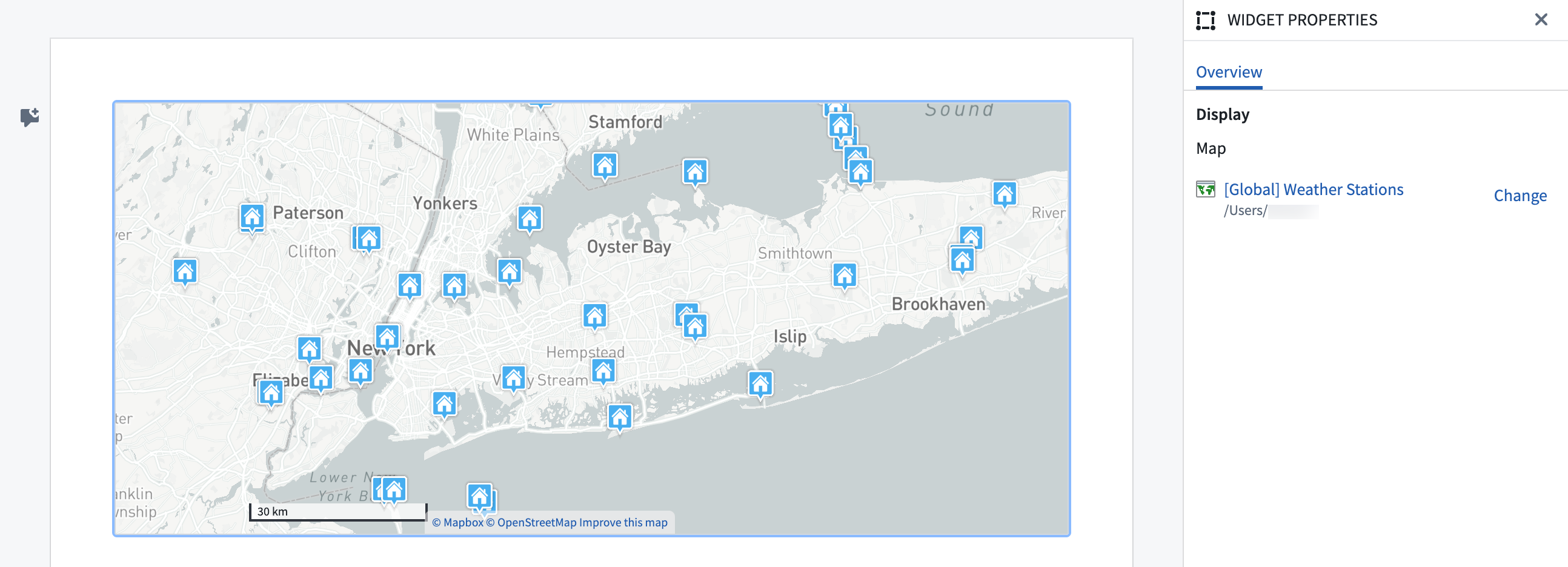
Task: Select the station marker below the Islip label
Action: (760, 385)
